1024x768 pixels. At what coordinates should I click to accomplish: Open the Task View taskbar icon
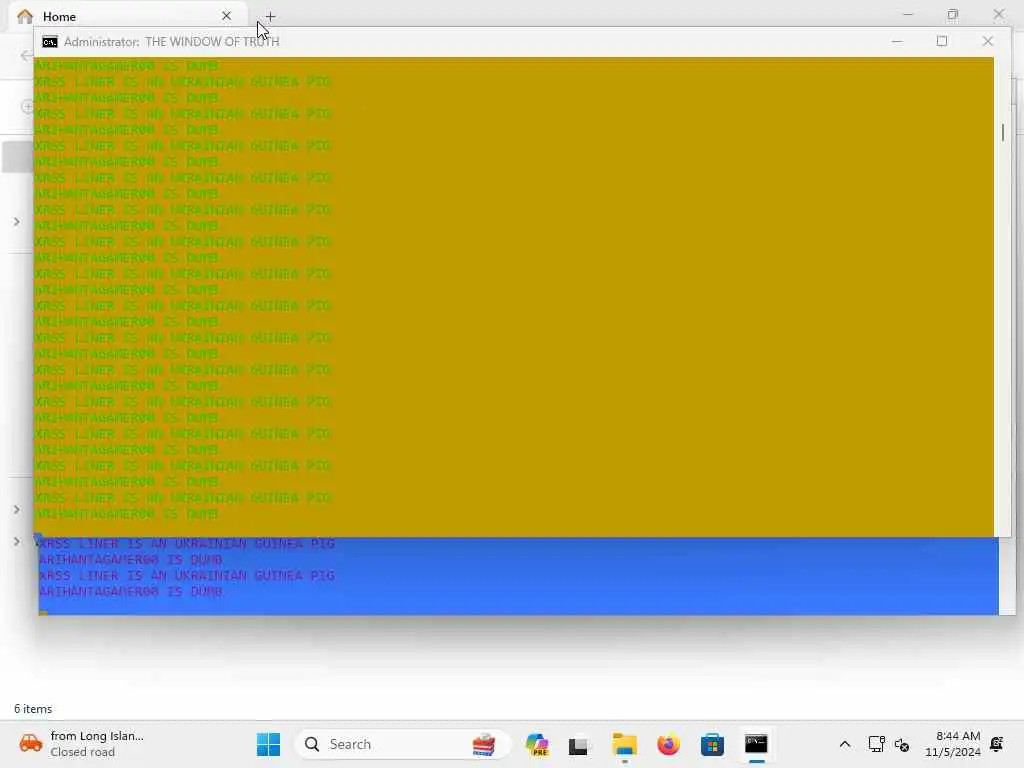[x=578, y=745]
